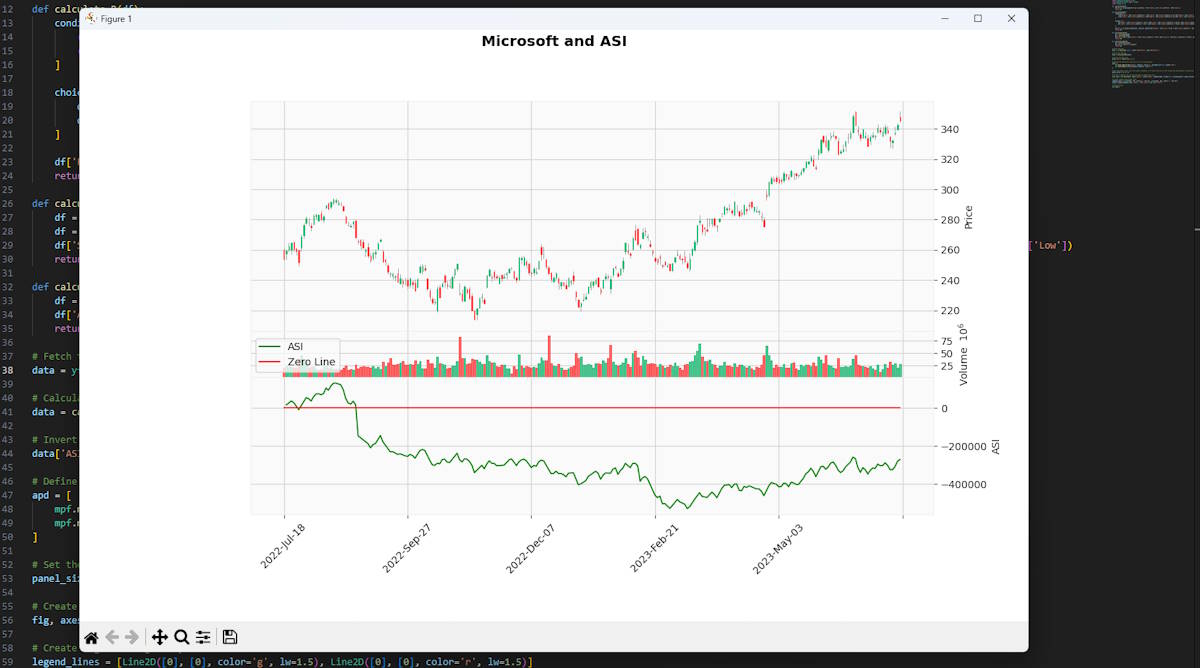
Task: Save the figure using the floppy disk icon
Action: (228, 637)
